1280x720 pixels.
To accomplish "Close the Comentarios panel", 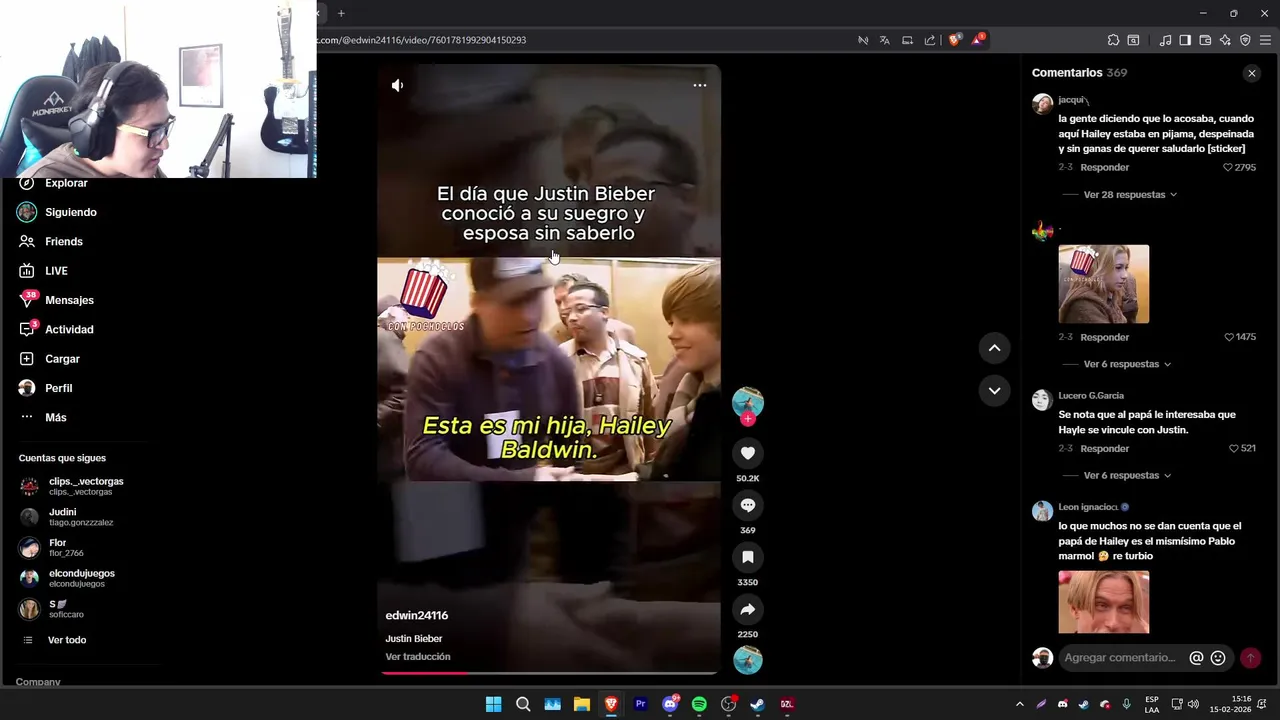I will pyautogui.click(x=1251, y=73).
